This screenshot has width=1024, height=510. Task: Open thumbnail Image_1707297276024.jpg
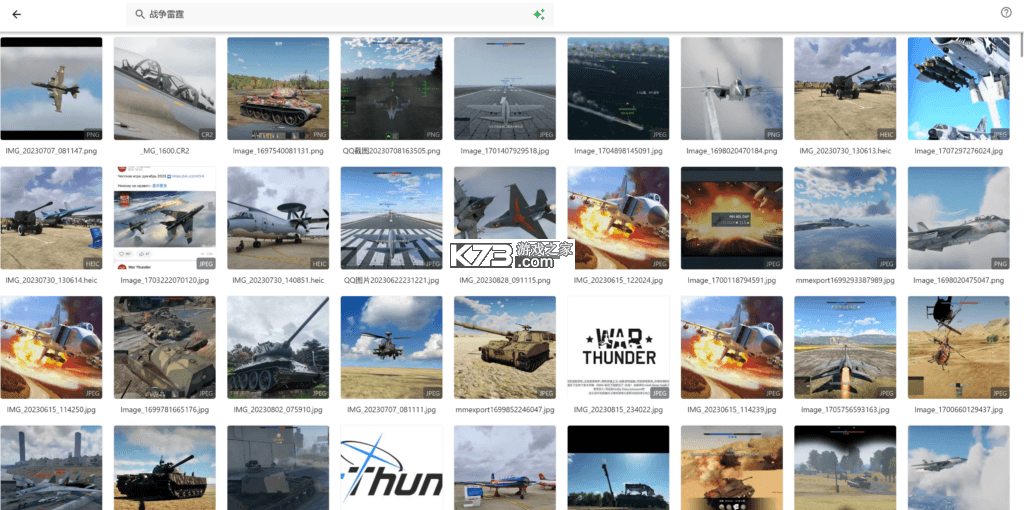(959, 88)
